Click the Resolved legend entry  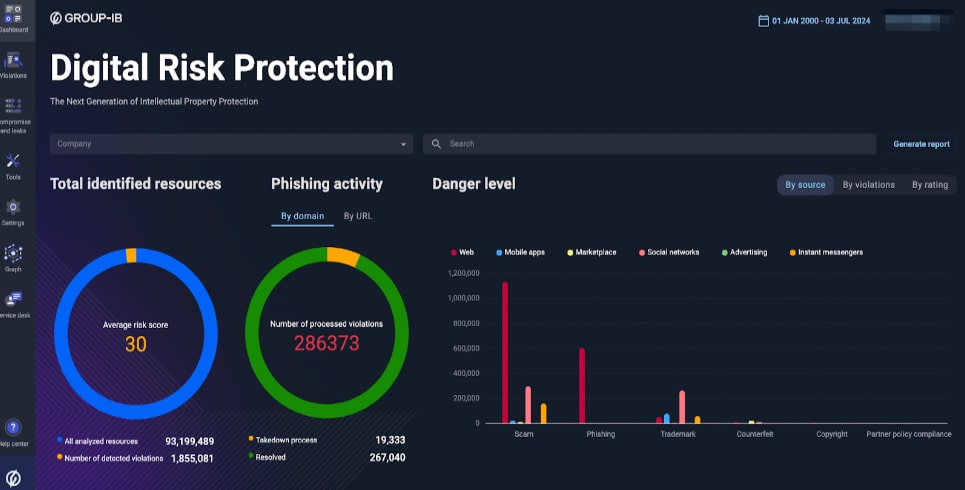(267, 457)
